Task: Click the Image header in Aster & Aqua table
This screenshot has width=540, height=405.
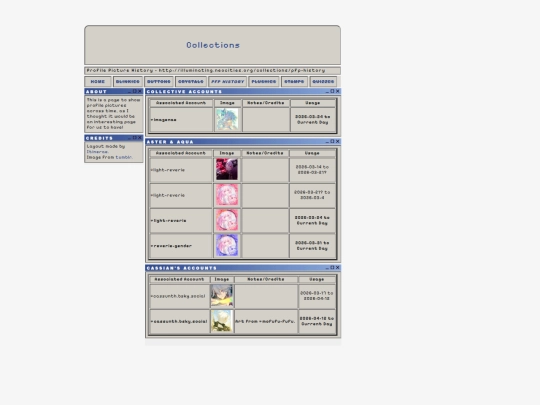Action: pos(227,153)
